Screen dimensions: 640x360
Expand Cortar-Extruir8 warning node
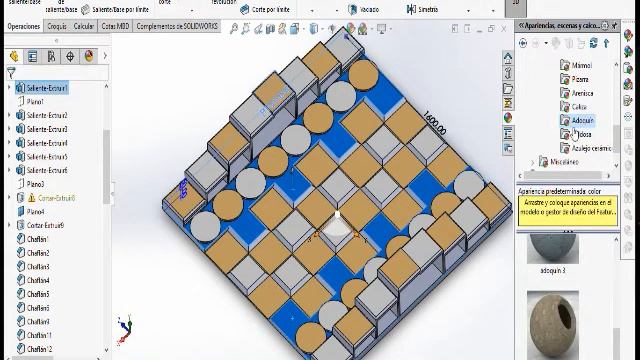click(x=9, y=198)
